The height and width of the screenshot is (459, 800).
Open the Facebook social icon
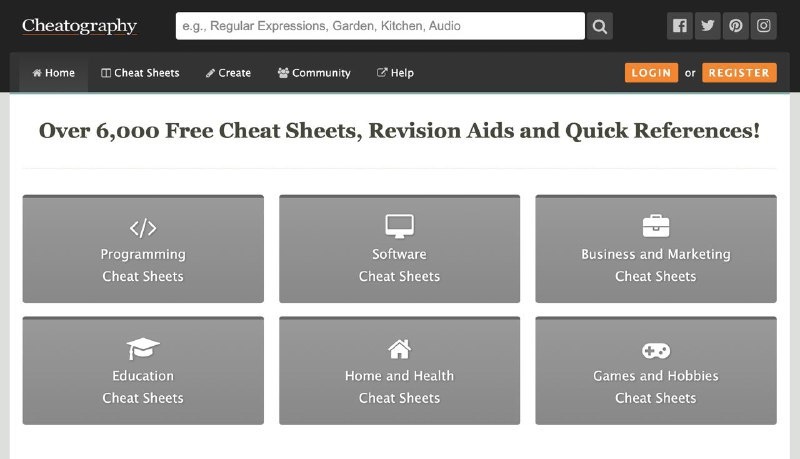tap(680, 26)
